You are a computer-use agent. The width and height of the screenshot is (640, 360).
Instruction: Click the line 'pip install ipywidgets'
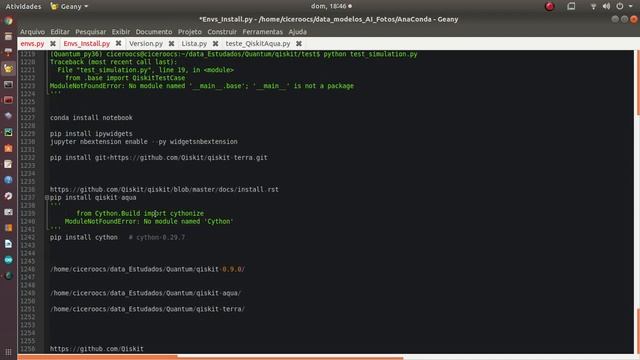[x=91, y=133]
